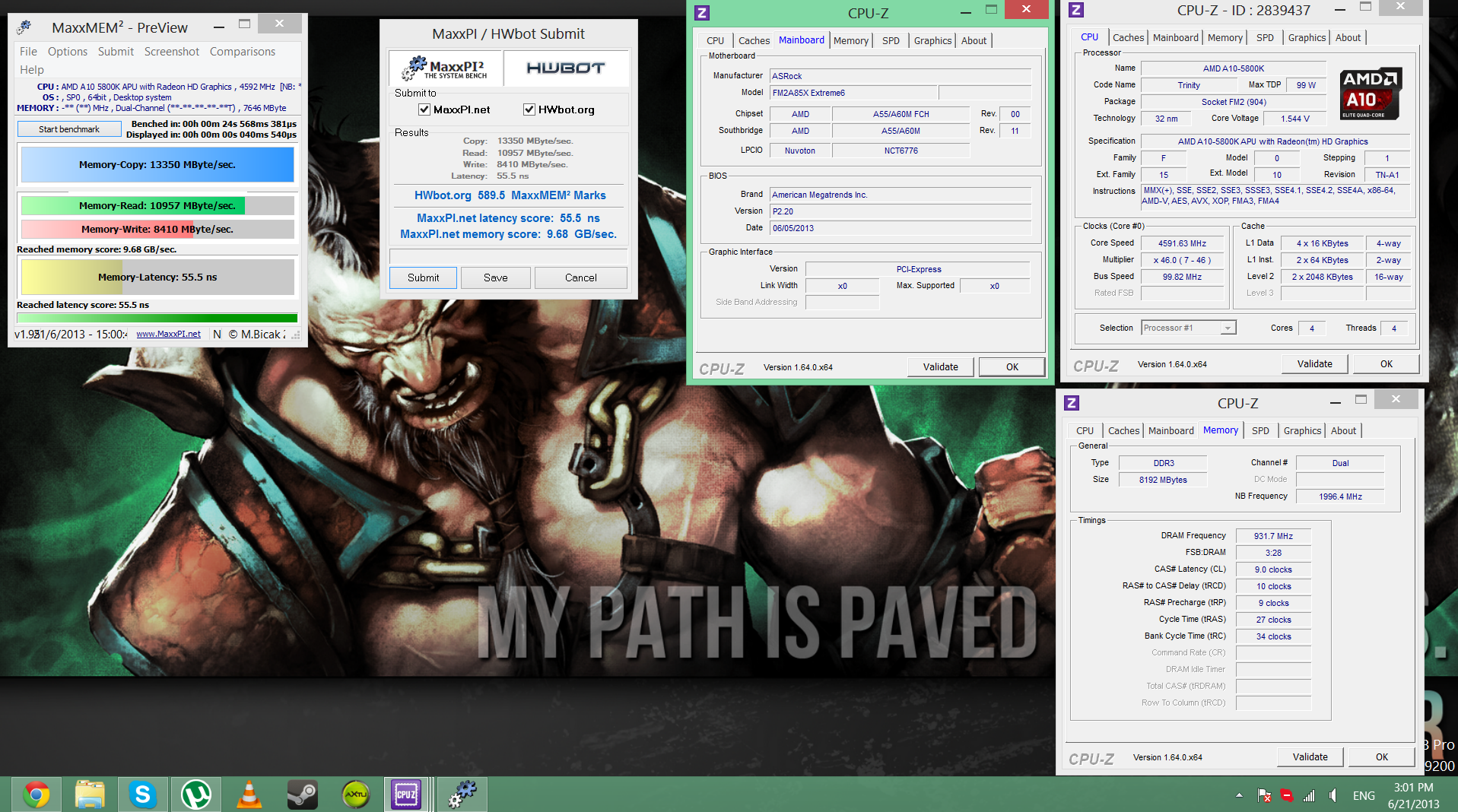
Task: Open File Explorer from the taskbar
Action: click(90, 795)
